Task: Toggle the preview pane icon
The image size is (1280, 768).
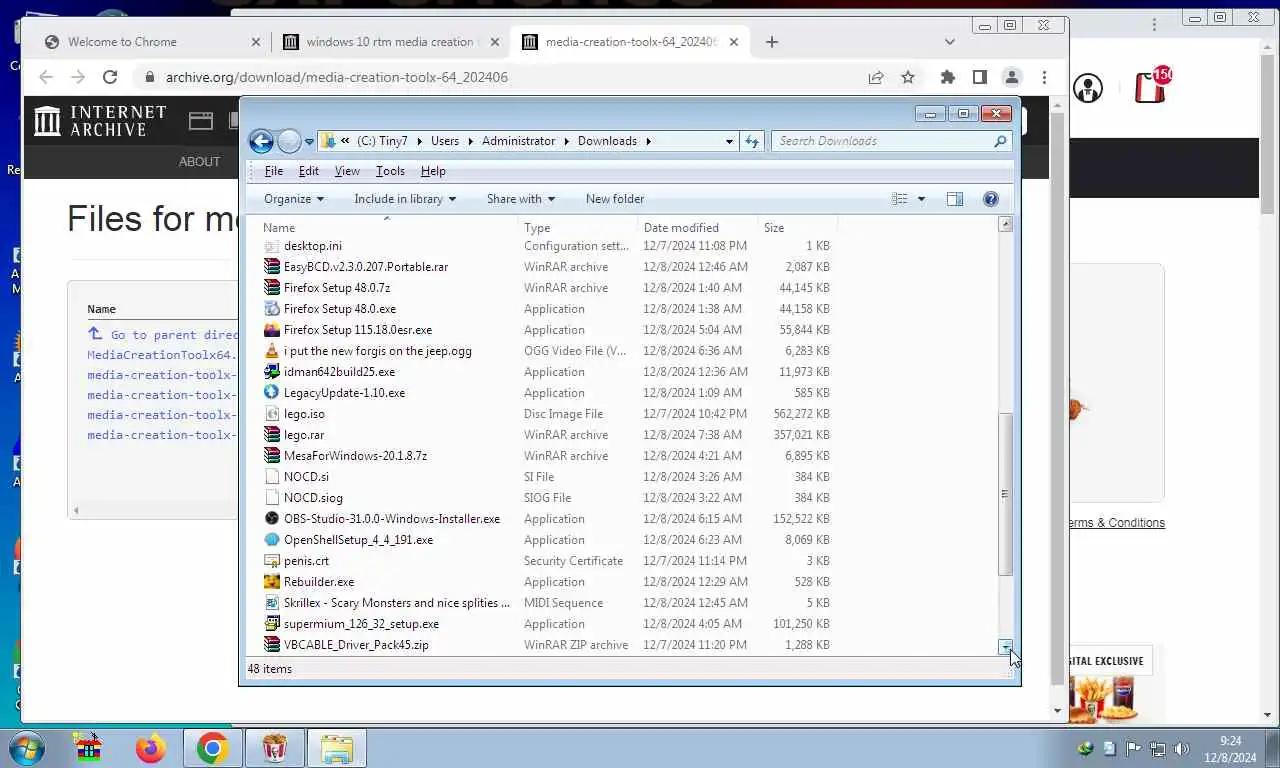Action: point(955,199)
